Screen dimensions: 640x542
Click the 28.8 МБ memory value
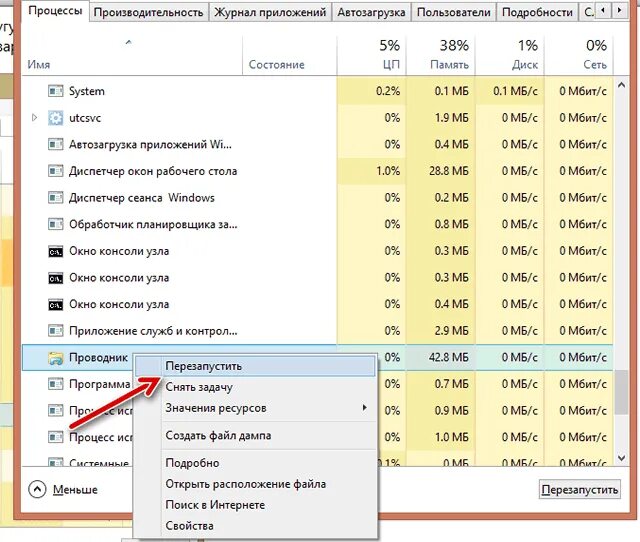(x=449, y=171)
